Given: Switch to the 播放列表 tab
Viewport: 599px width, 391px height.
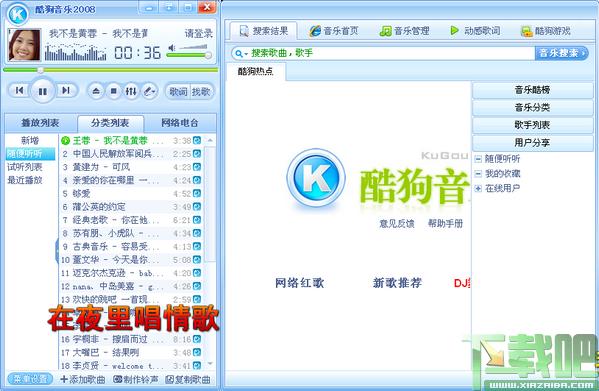Looking at the screenshot, I should (x=40, y=123).
